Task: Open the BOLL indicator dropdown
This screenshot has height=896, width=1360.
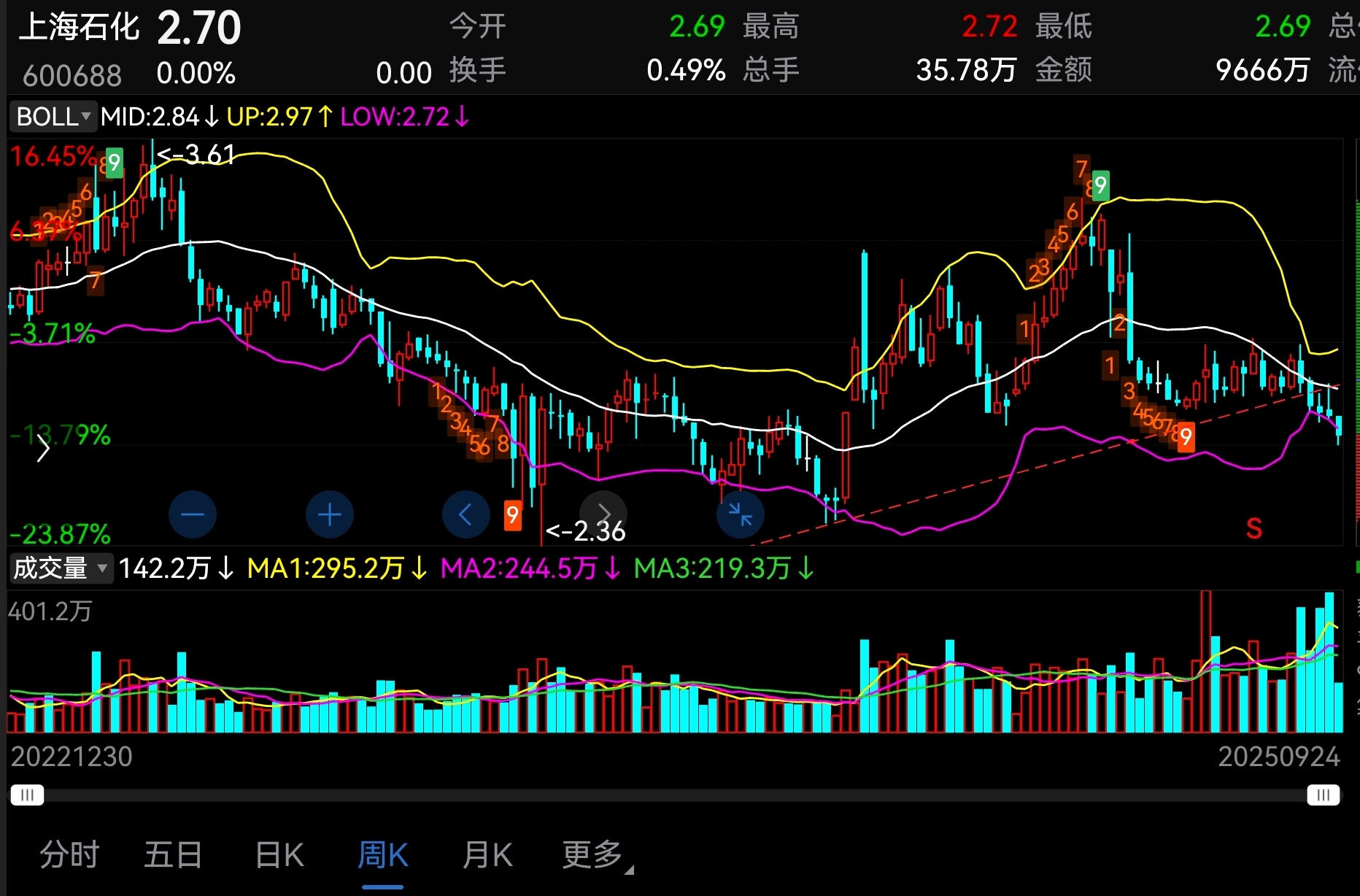Action: 53,117
